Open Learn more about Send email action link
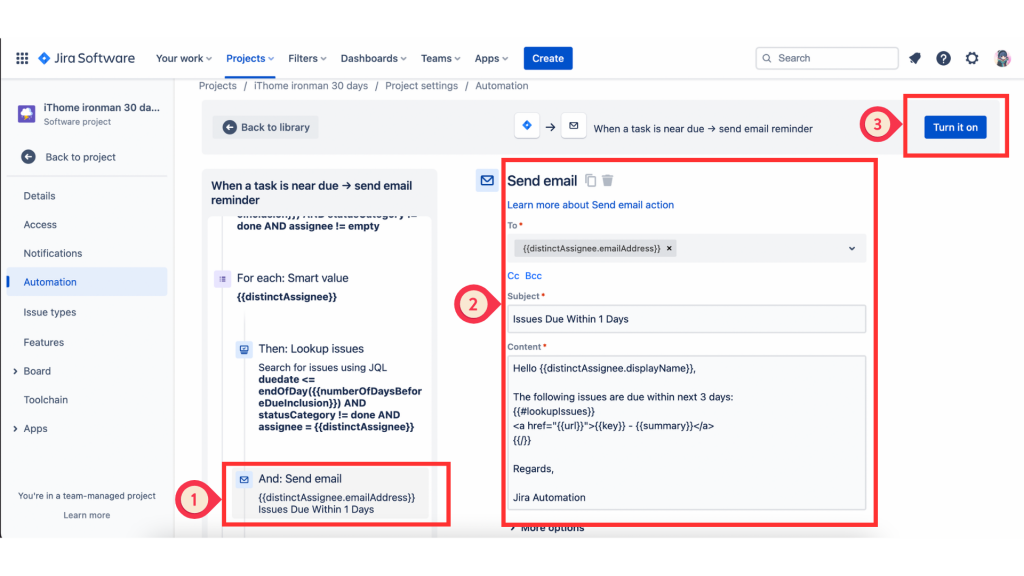 tap(590, 204)
